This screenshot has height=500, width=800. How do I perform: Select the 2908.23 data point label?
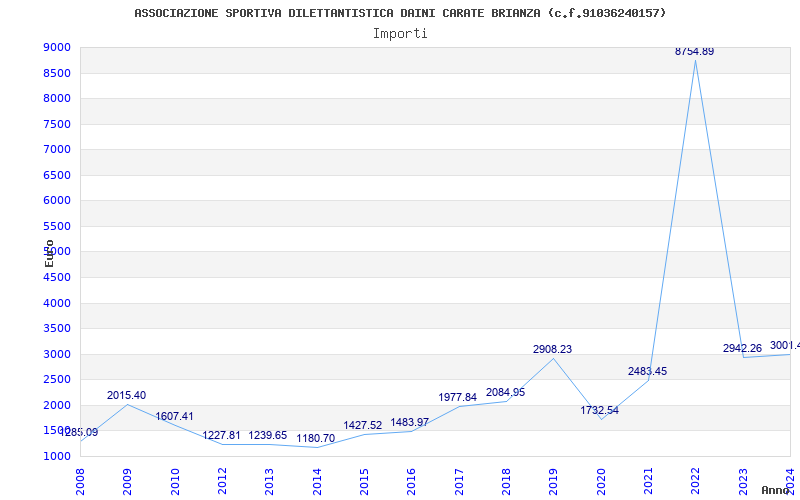(552, 349)
